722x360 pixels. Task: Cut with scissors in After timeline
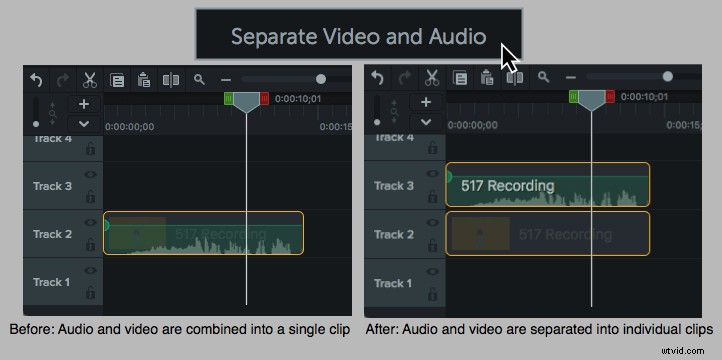[x=431, y=78]
